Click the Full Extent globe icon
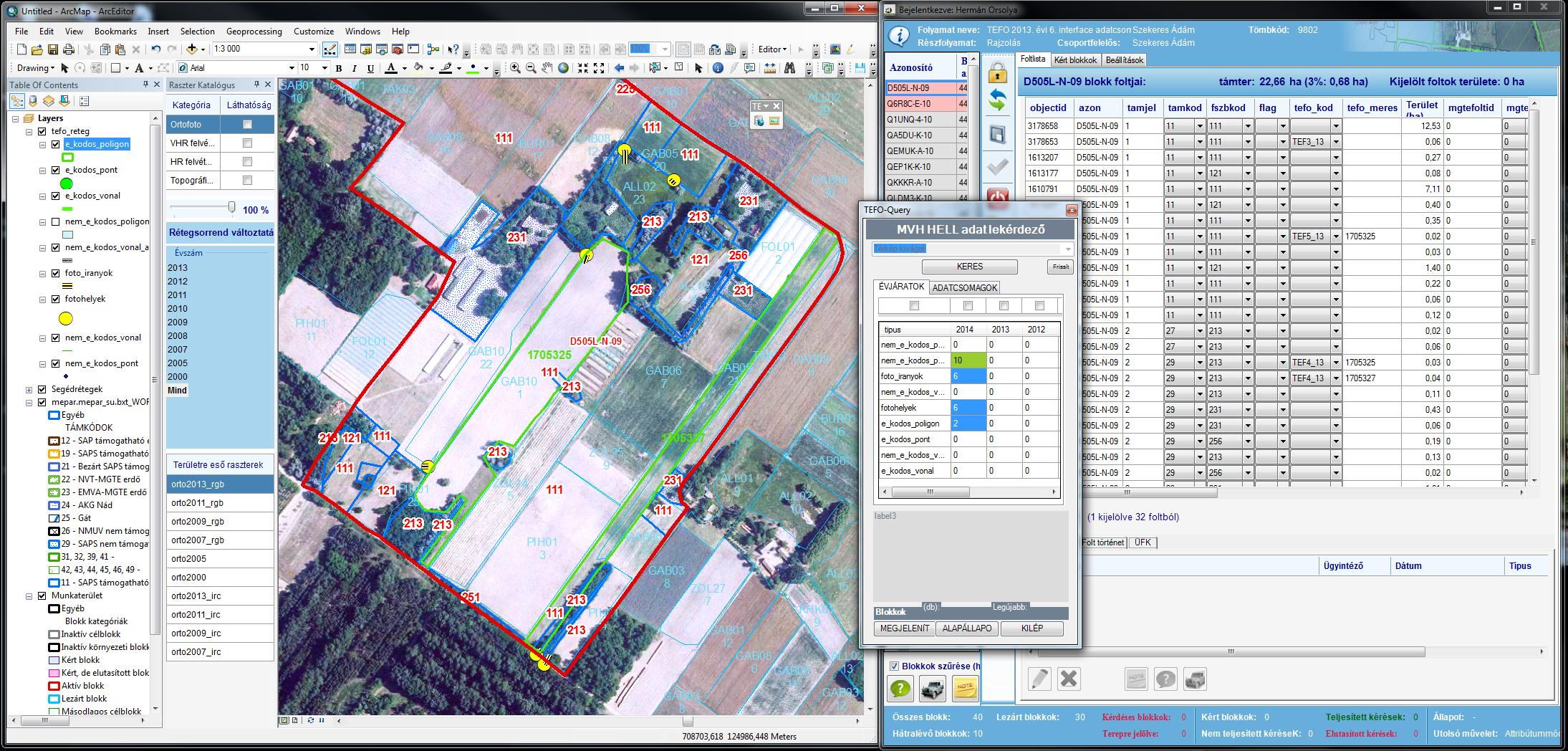The width and height of the screenshot is (1568, 751). (x=564, y=68)
